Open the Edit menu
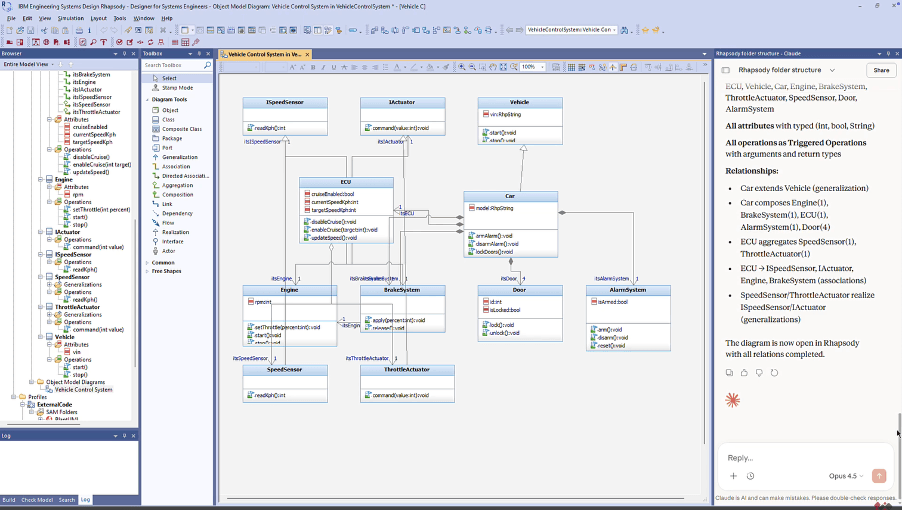 tap(27, 18)
